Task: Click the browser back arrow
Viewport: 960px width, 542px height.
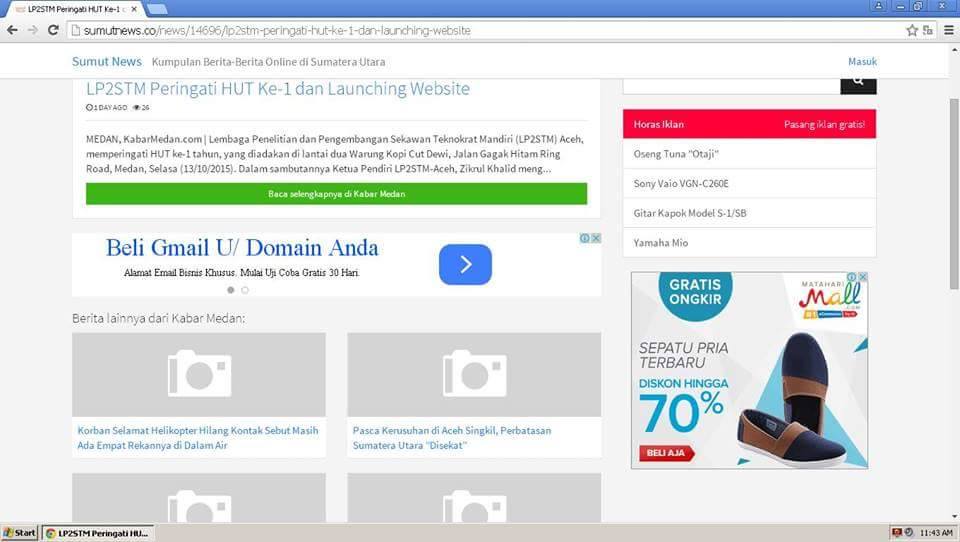Action: click(x=12, y=30)
